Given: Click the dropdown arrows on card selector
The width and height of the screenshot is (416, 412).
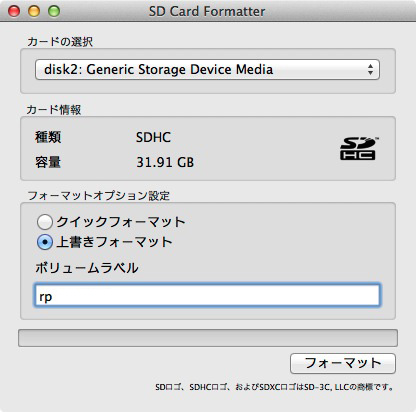Looking at the screenshot, I should [x=370, y=69].
